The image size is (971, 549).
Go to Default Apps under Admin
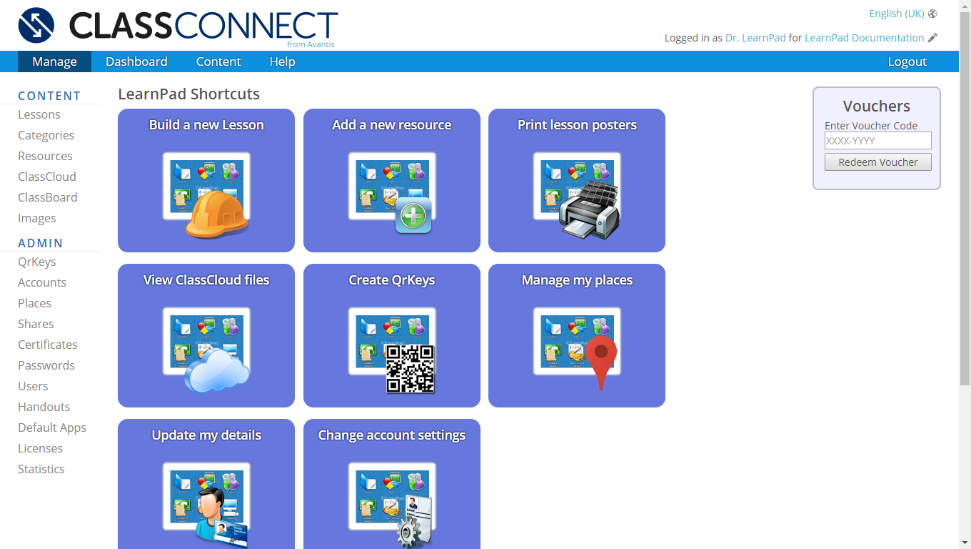[52, 428]
